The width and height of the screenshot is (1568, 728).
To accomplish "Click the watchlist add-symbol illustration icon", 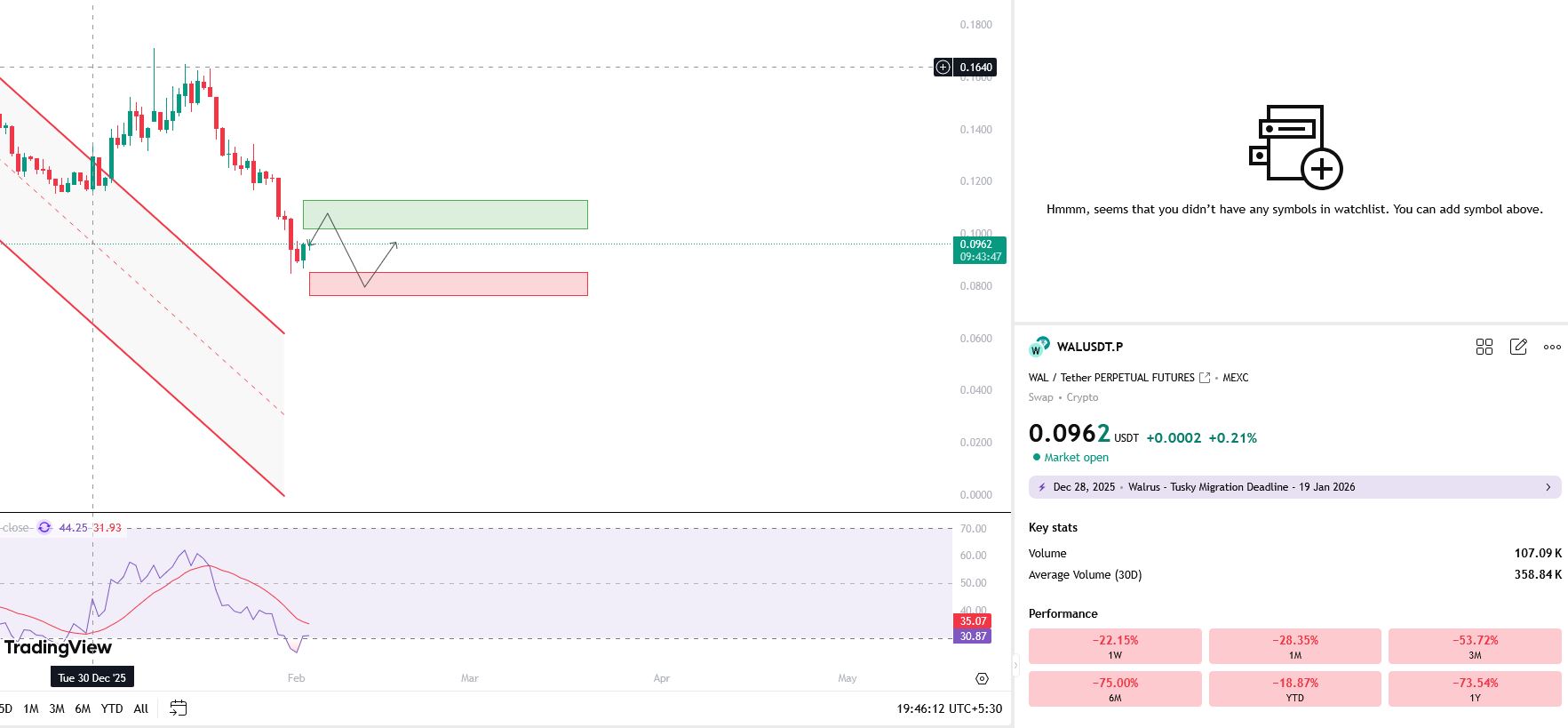I will [x=1294, y=147].
